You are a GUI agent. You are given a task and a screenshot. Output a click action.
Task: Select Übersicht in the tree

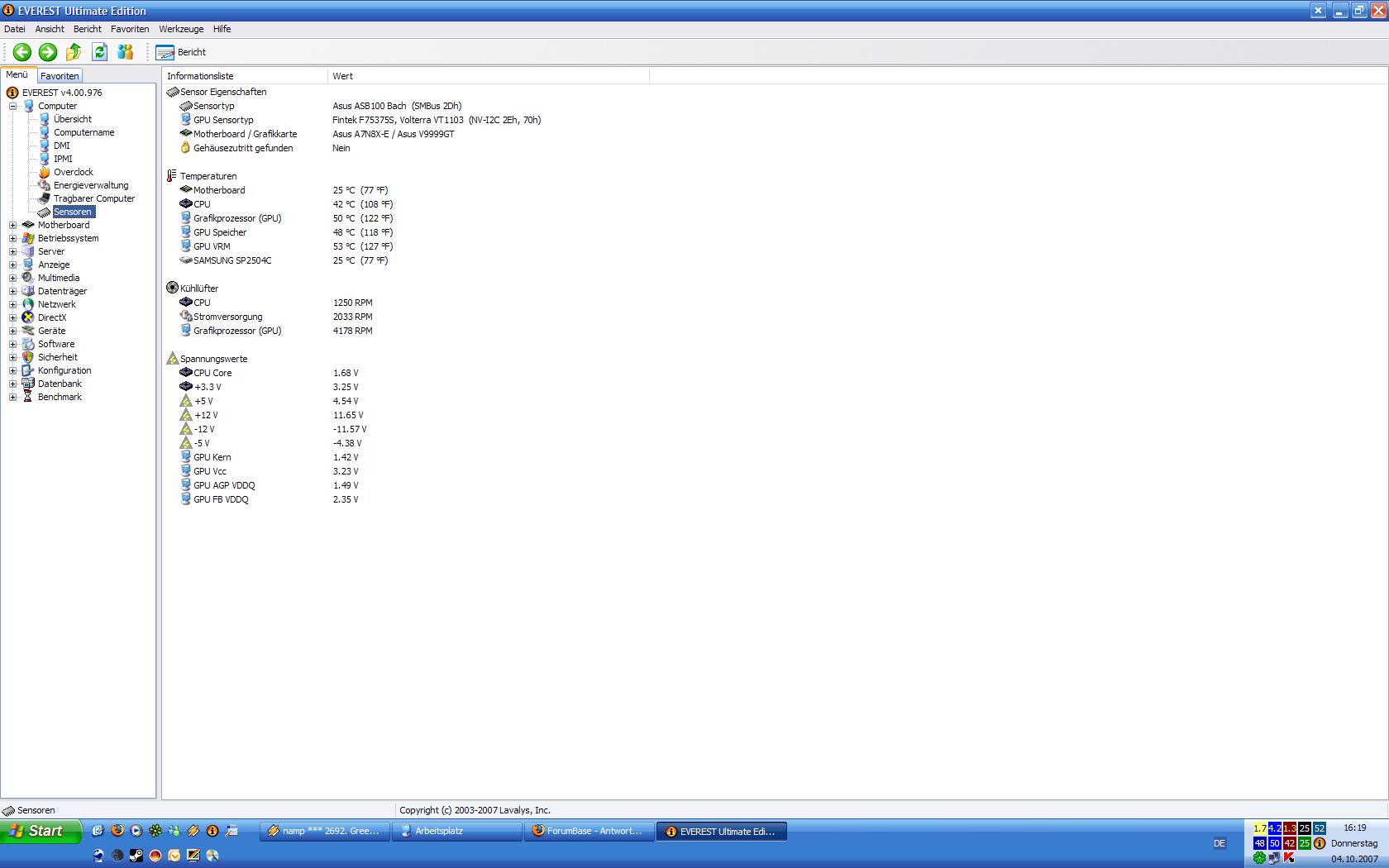tap(73, 119)
